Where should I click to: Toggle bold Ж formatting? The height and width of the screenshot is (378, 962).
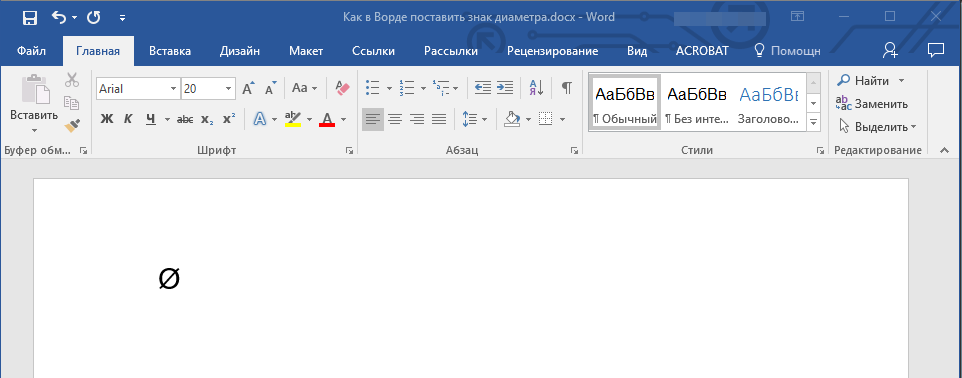(107, 119)
